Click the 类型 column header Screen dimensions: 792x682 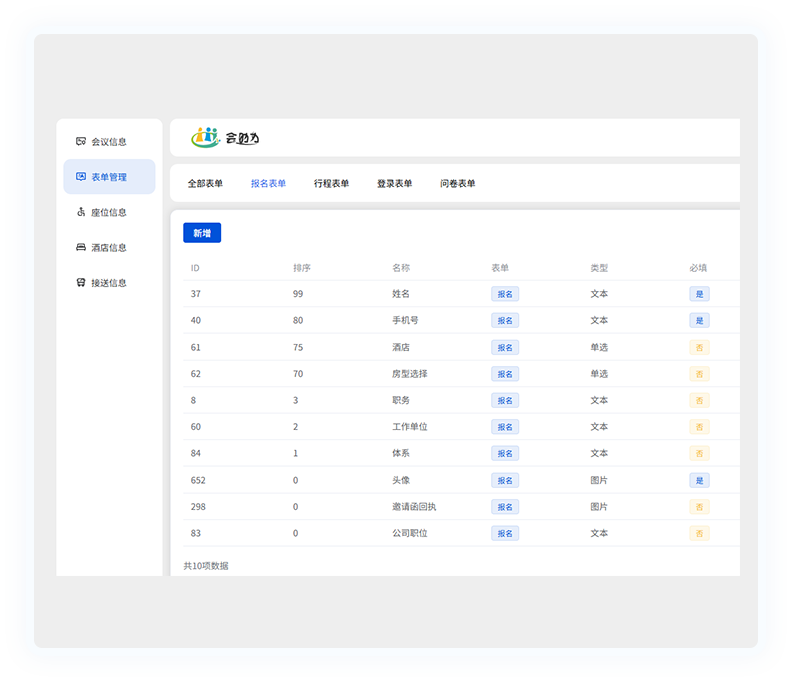coord(599,268)
